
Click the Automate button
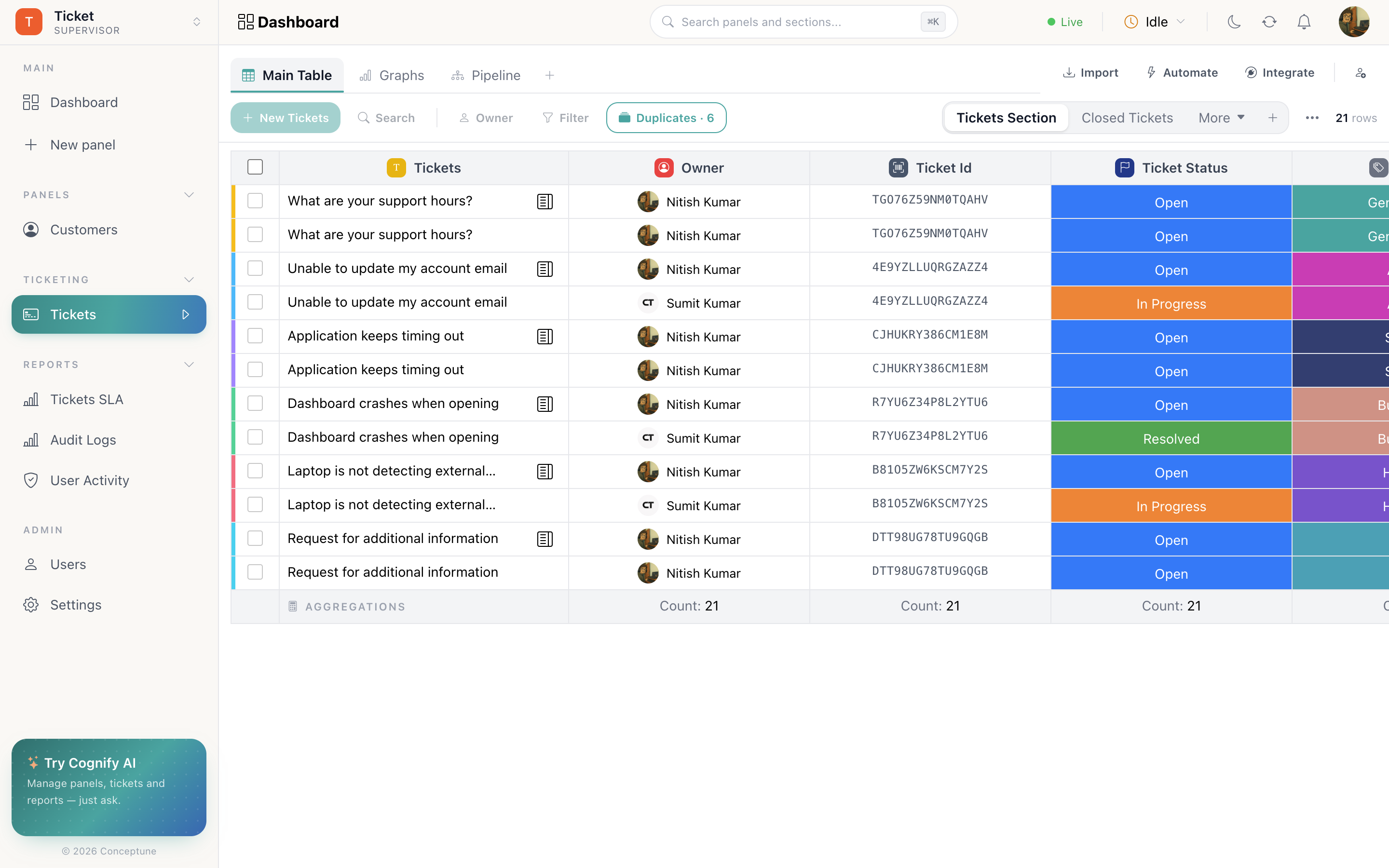point(1182,73)
